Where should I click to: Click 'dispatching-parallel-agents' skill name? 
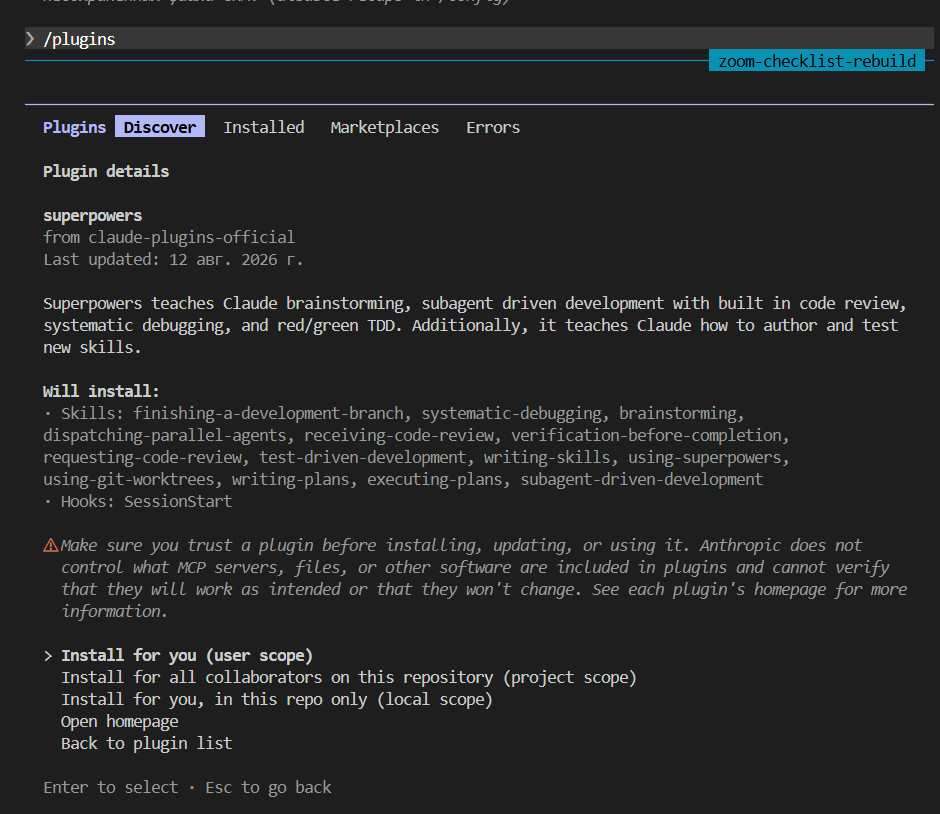[164, 436]
